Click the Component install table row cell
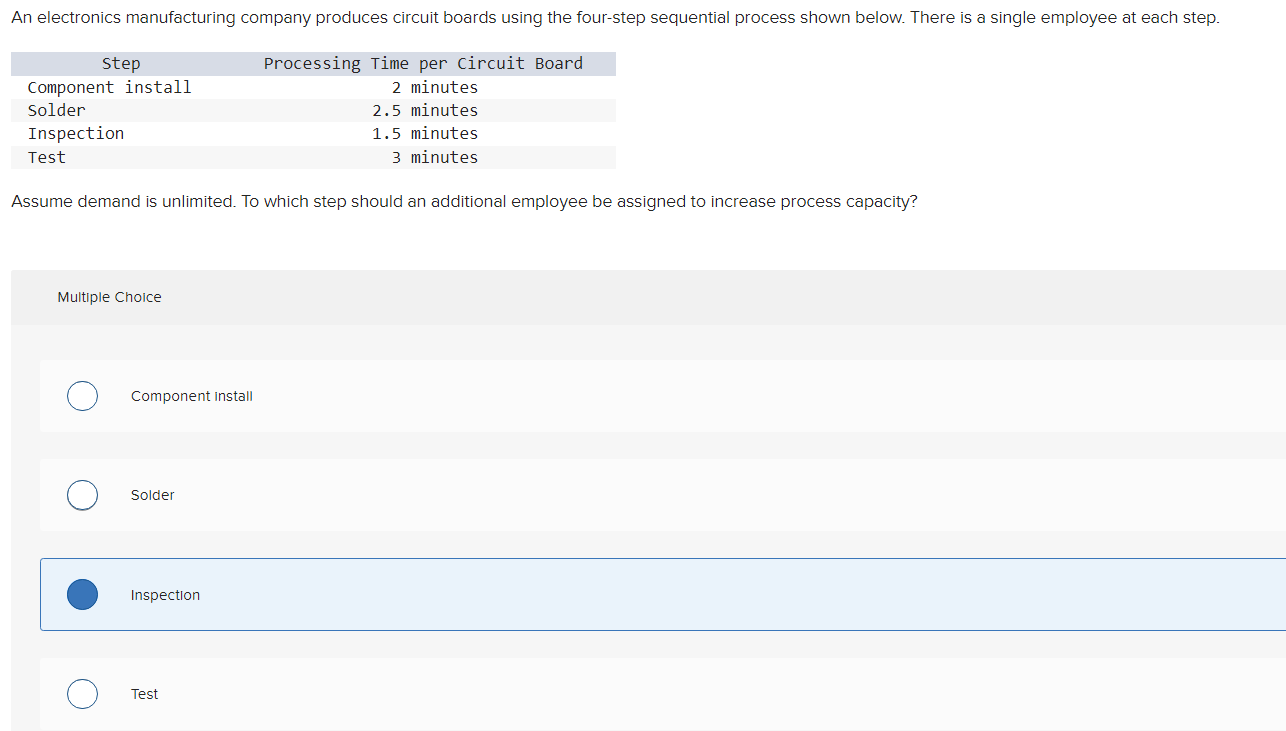Screen dimensions: 1286x731 pyautogui.click(x=110, y=88)
